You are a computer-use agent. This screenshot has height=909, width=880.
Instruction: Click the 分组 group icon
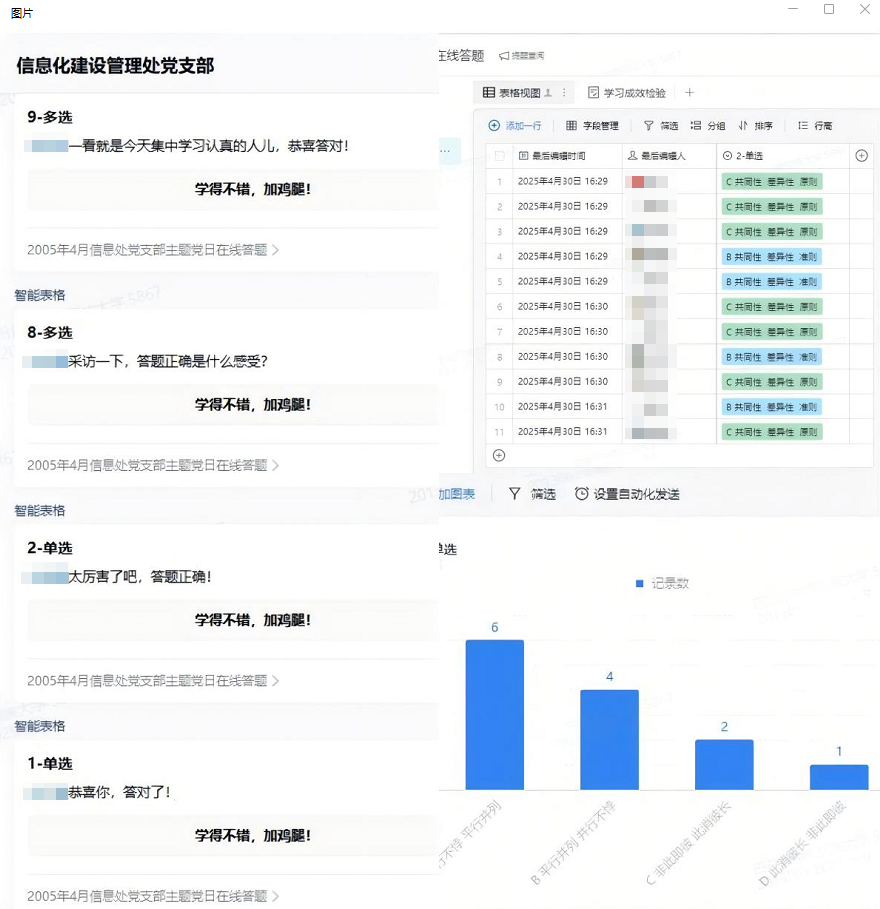point(696,126)
